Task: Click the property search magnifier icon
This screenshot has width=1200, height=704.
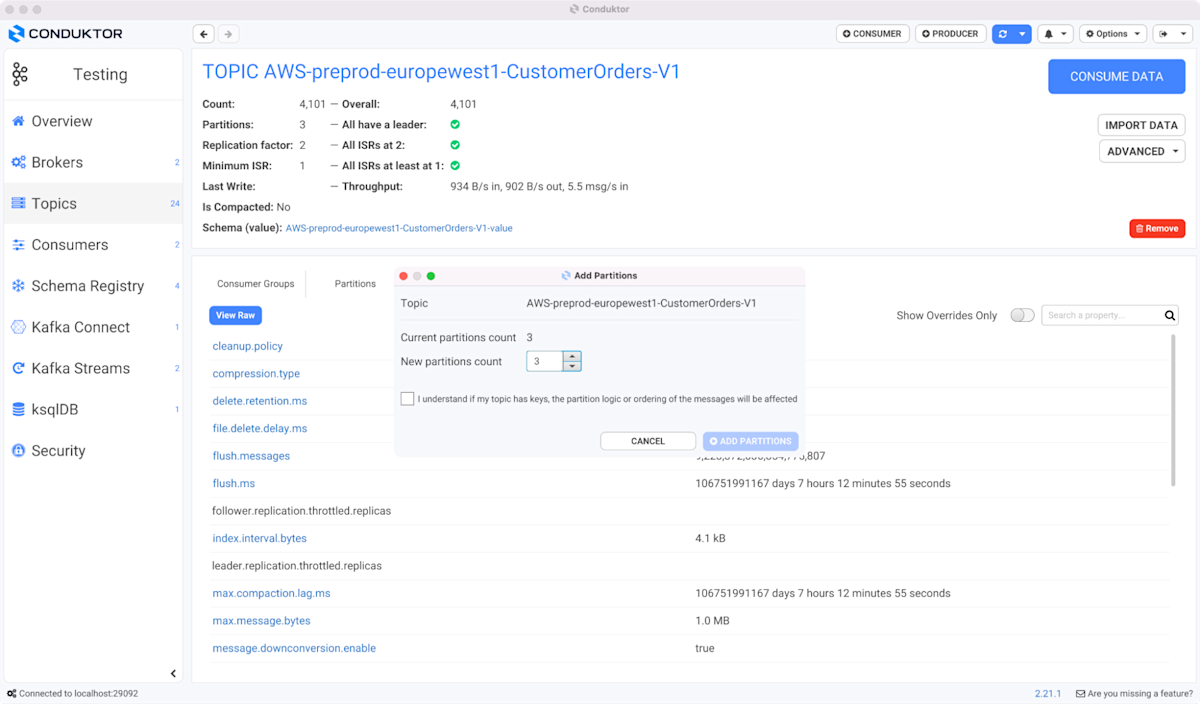Action: (x=1170, y=315)
